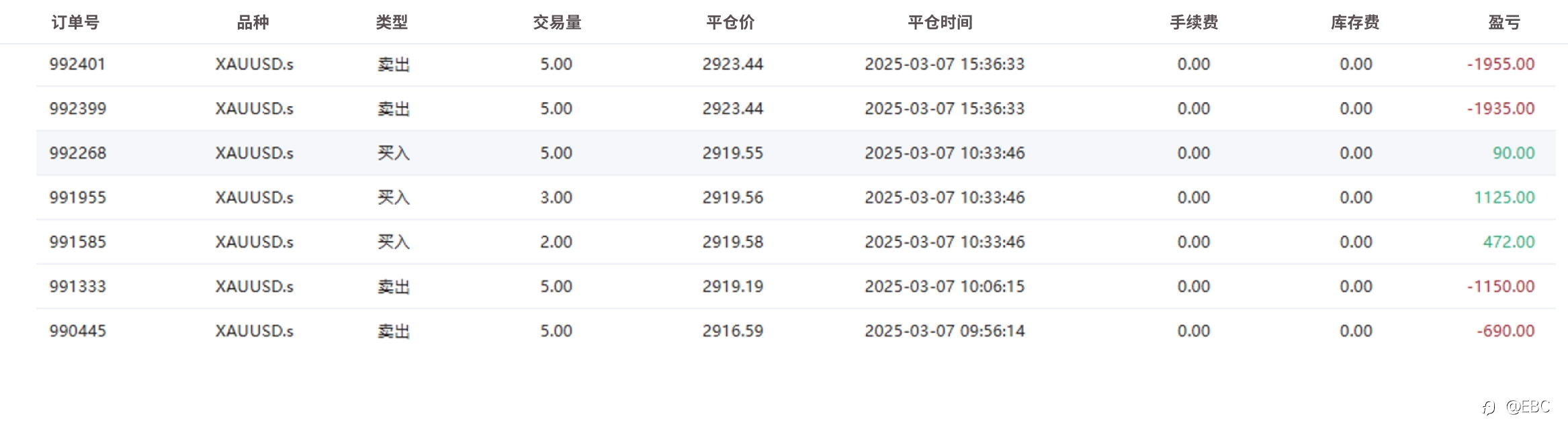Click the 库存费 column header
The image size is (1568, 433).
coord(1355,23)
